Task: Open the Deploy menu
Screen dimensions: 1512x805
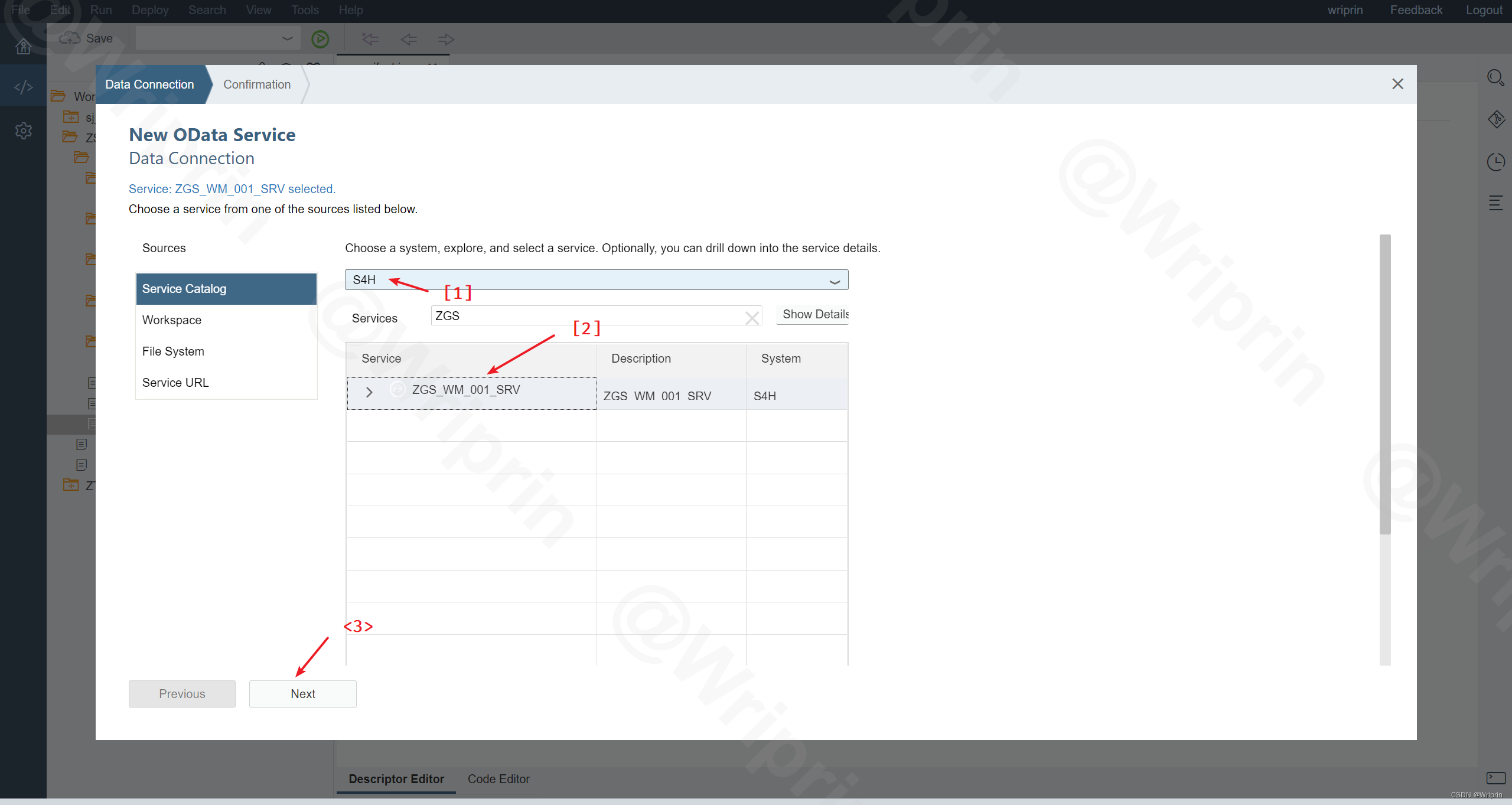Action: coord(150,10)
